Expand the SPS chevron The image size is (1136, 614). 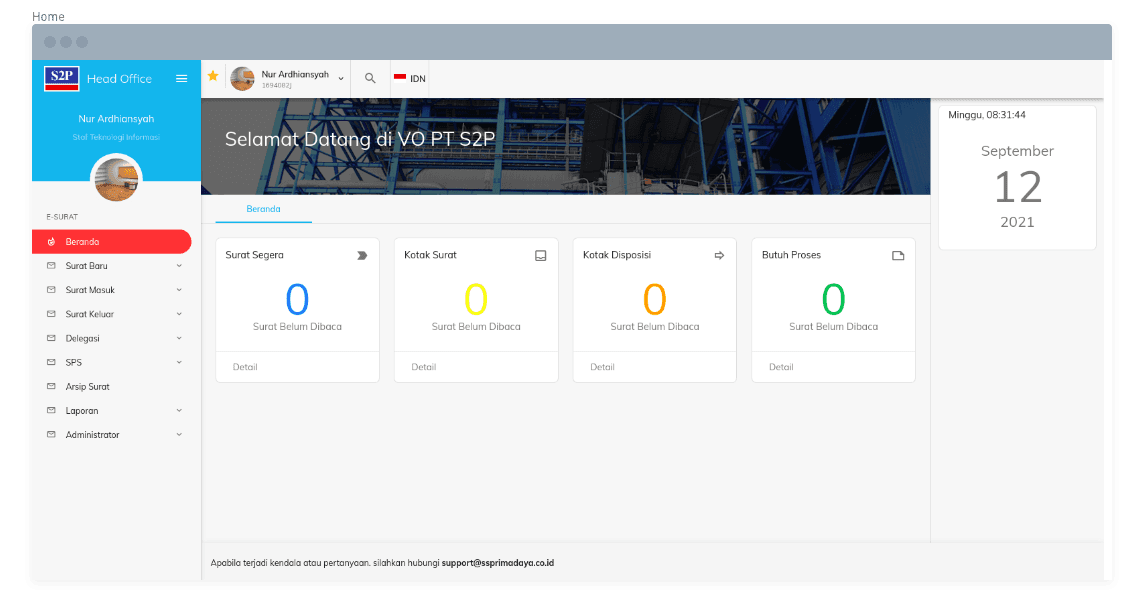[179, 362]
